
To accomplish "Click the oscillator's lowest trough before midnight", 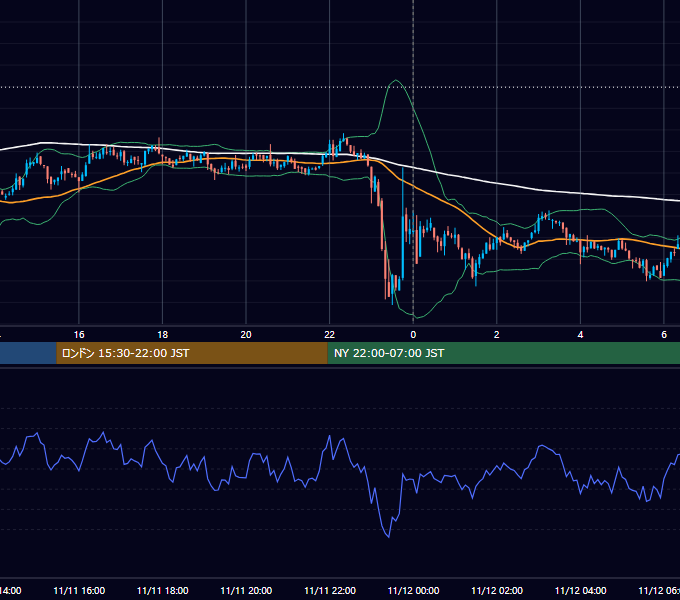I will (389, 536).
